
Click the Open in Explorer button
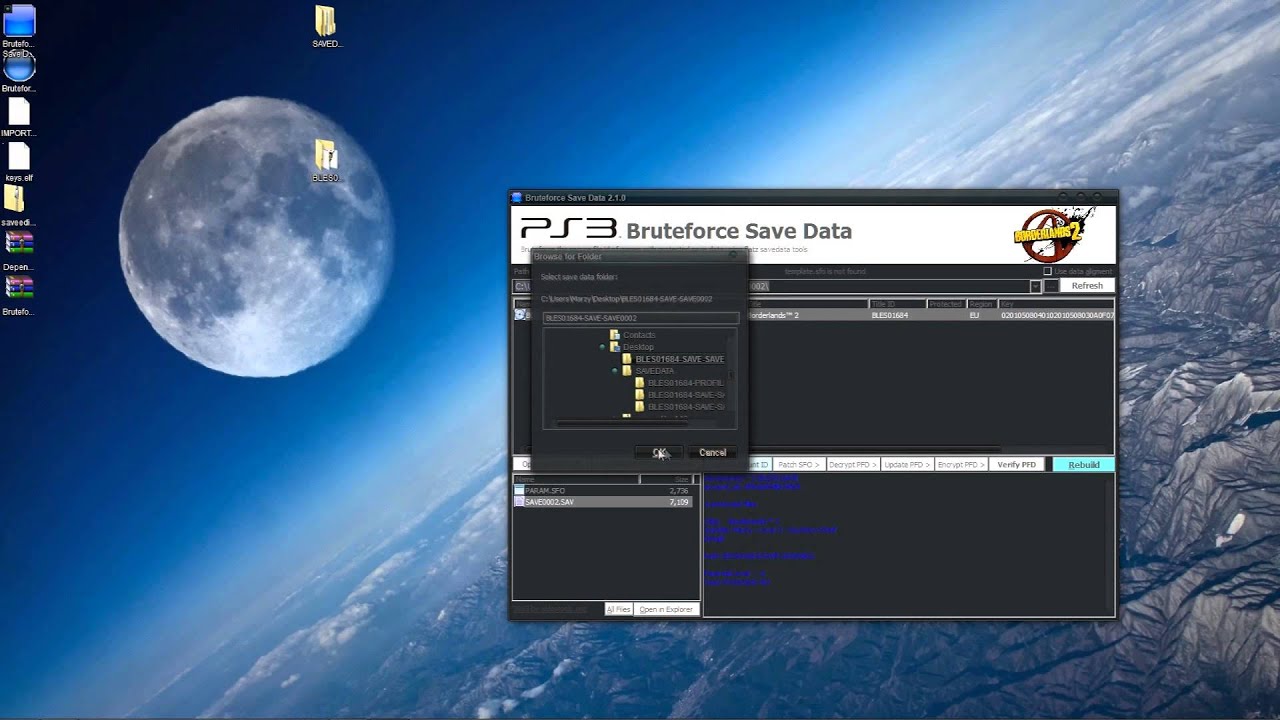pyautogui.click(x=666, y=609)
